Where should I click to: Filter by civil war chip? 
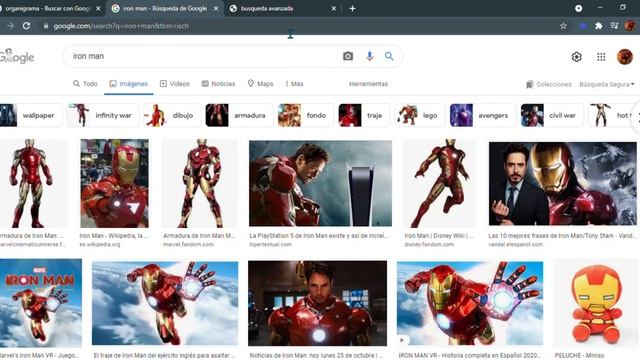pos(552,116)
